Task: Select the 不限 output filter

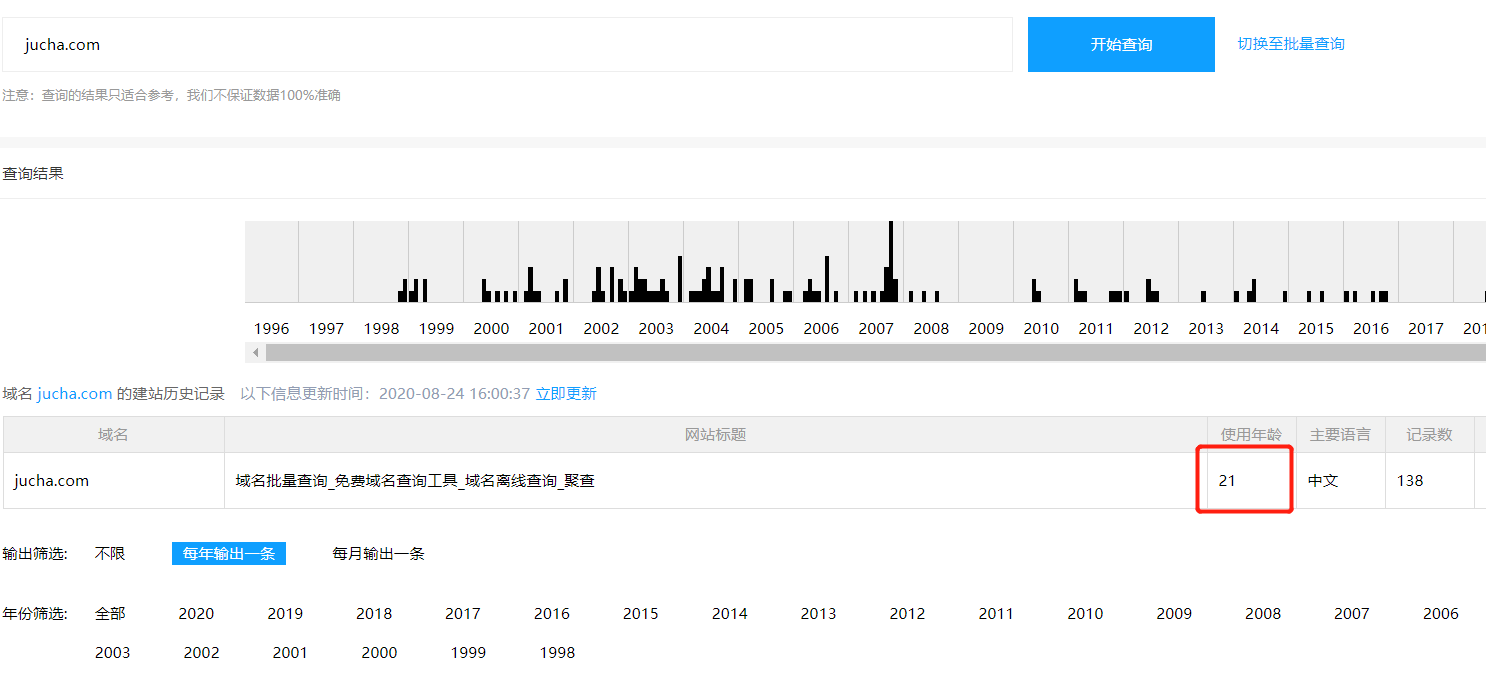Action: point(110,554)
